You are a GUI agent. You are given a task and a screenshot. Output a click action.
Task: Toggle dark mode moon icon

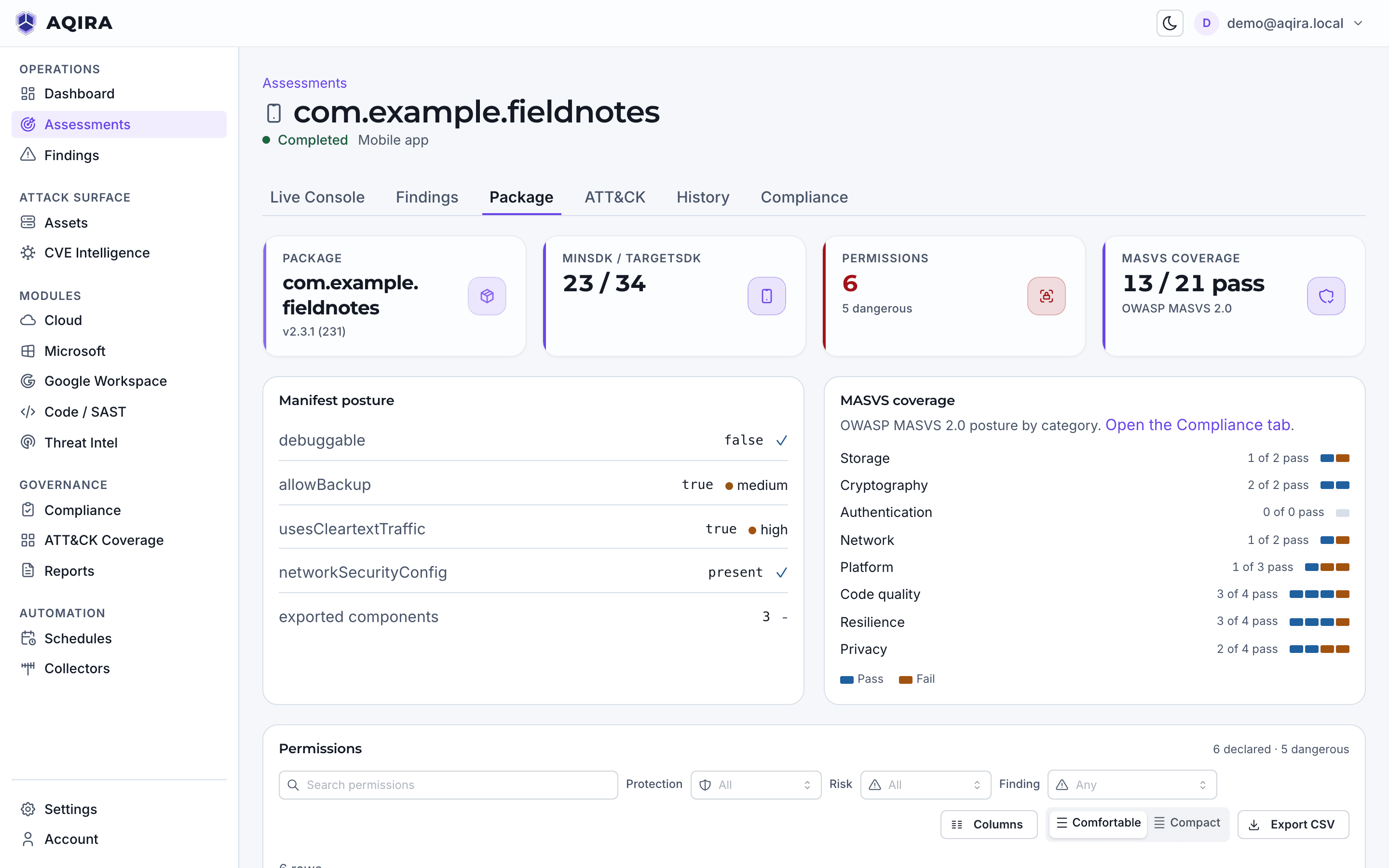coord(1169,23)
